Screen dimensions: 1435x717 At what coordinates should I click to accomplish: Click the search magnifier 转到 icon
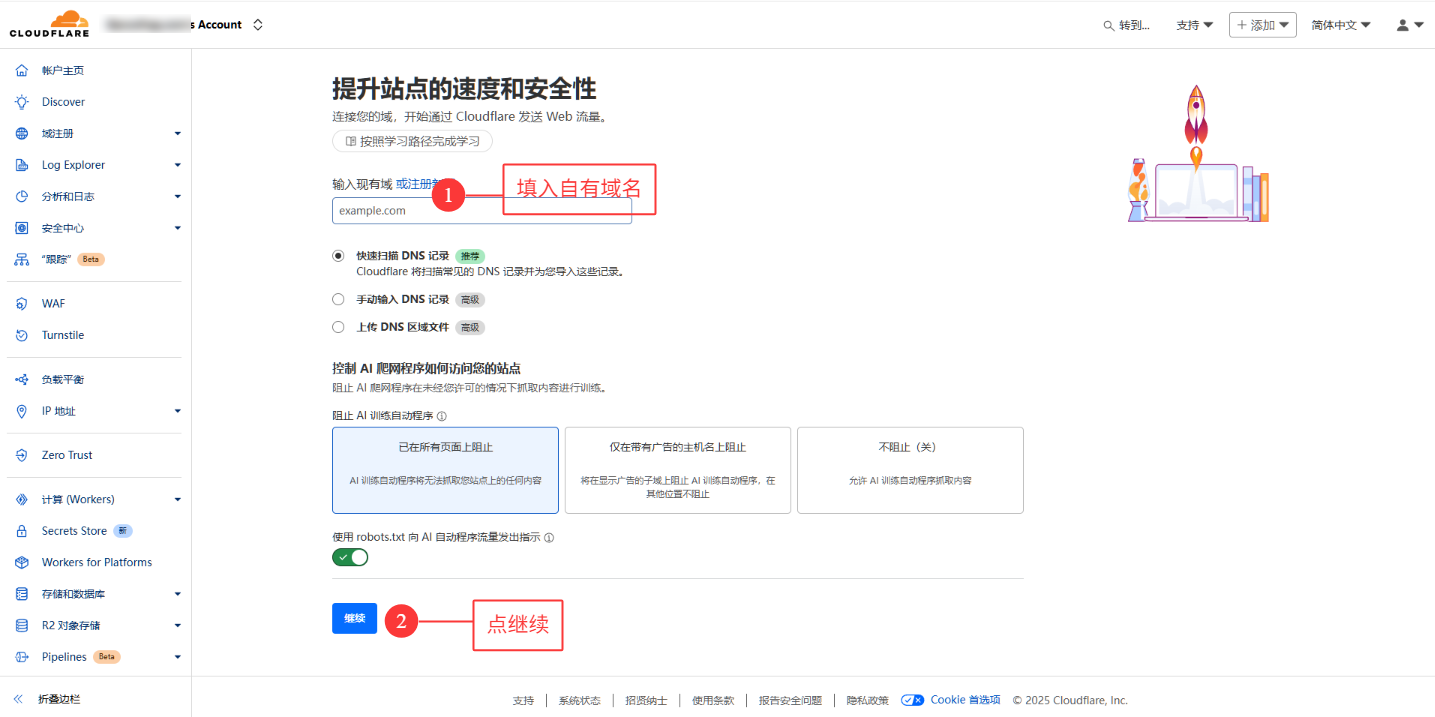pyautogui.click(x=1108, y=25)
